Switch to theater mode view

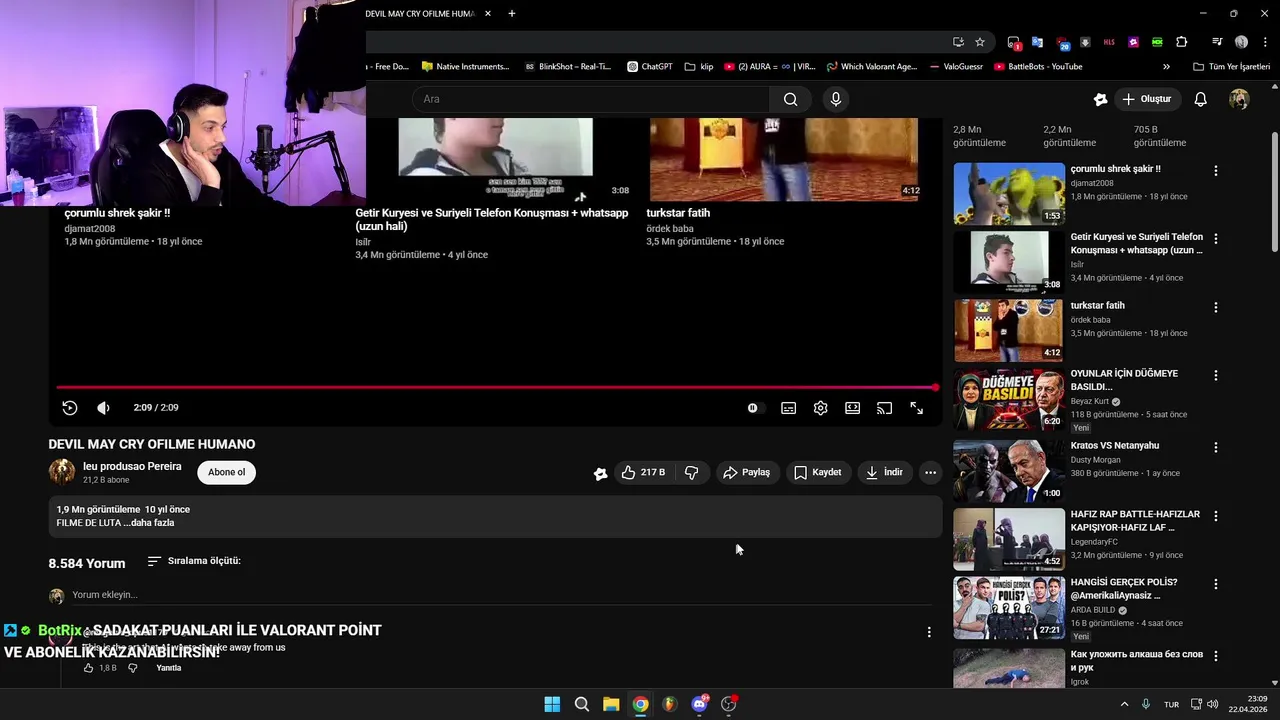(x=852, y=408)
